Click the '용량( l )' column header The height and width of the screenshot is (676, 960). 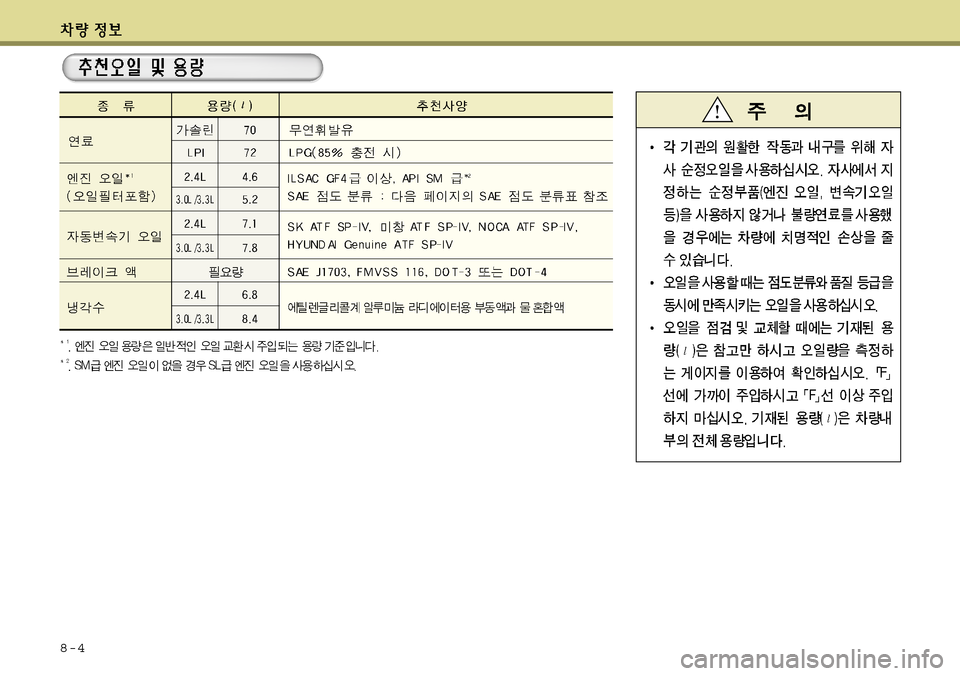coord(230,106)
